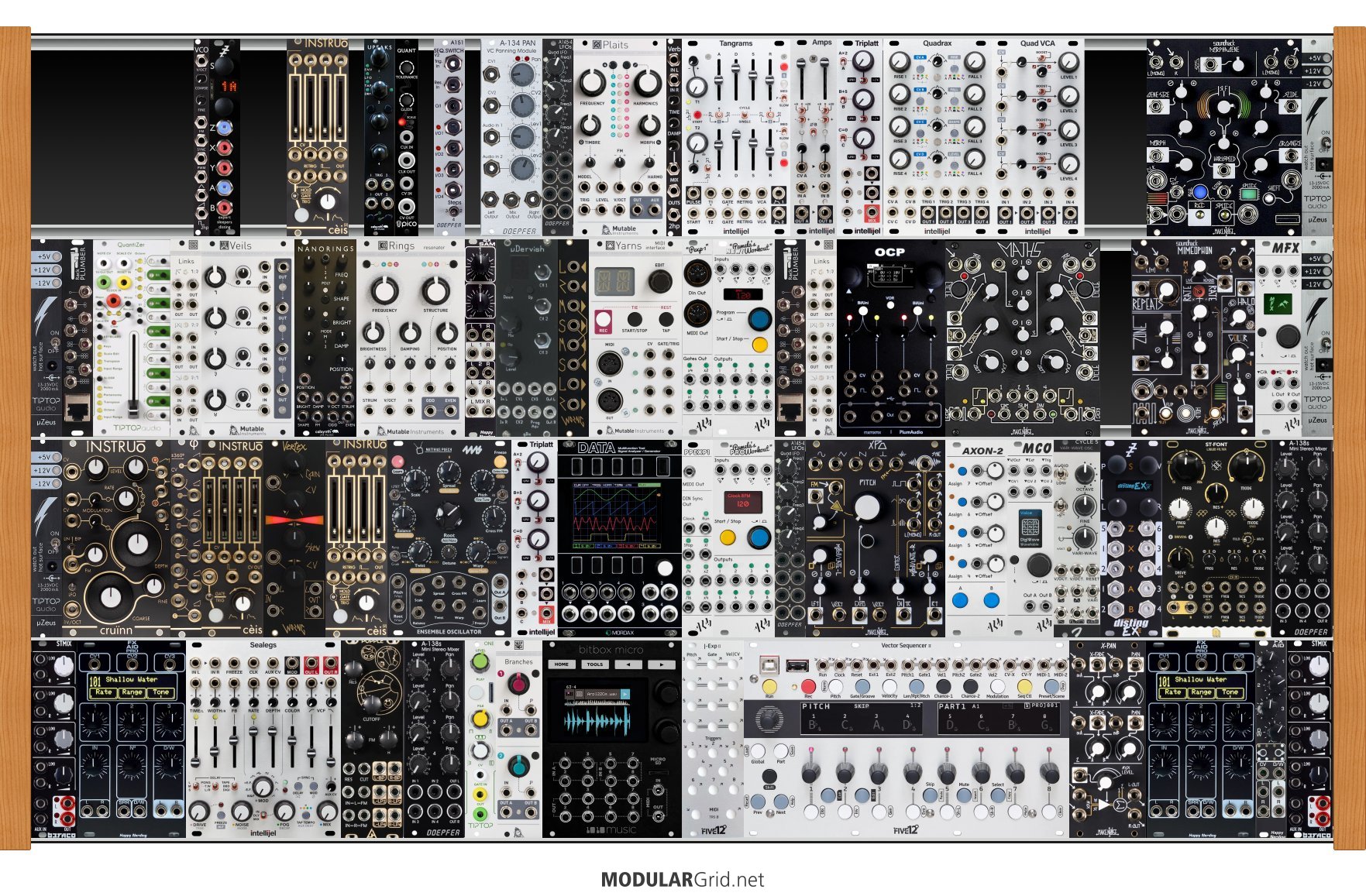Select the AXON-2 module
Screen dimensions: 1366x896
coord(976,538)
